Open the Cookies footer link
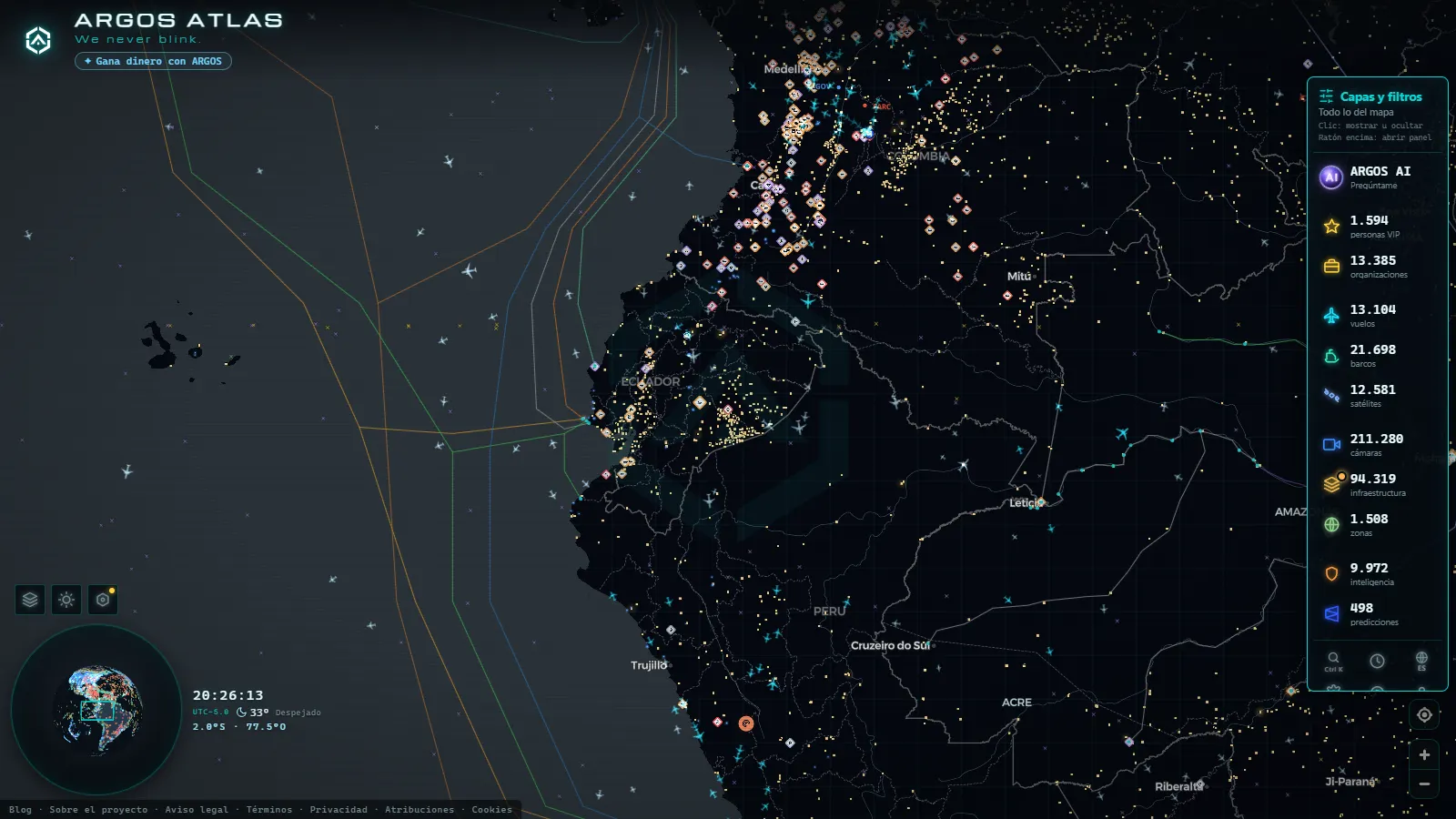The width and height of the screenshot is (1456, 819). [491, 809]
